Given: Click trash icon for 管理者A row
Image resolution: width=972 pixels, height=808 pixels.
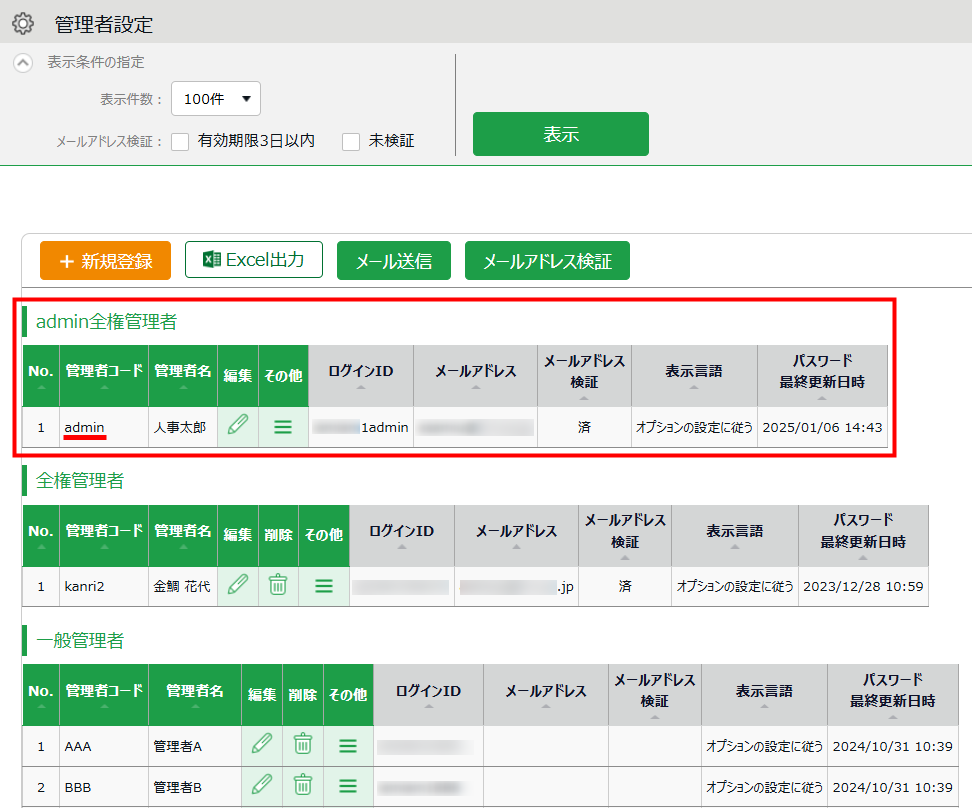Looking at the screenshot, I should [303, 745].
